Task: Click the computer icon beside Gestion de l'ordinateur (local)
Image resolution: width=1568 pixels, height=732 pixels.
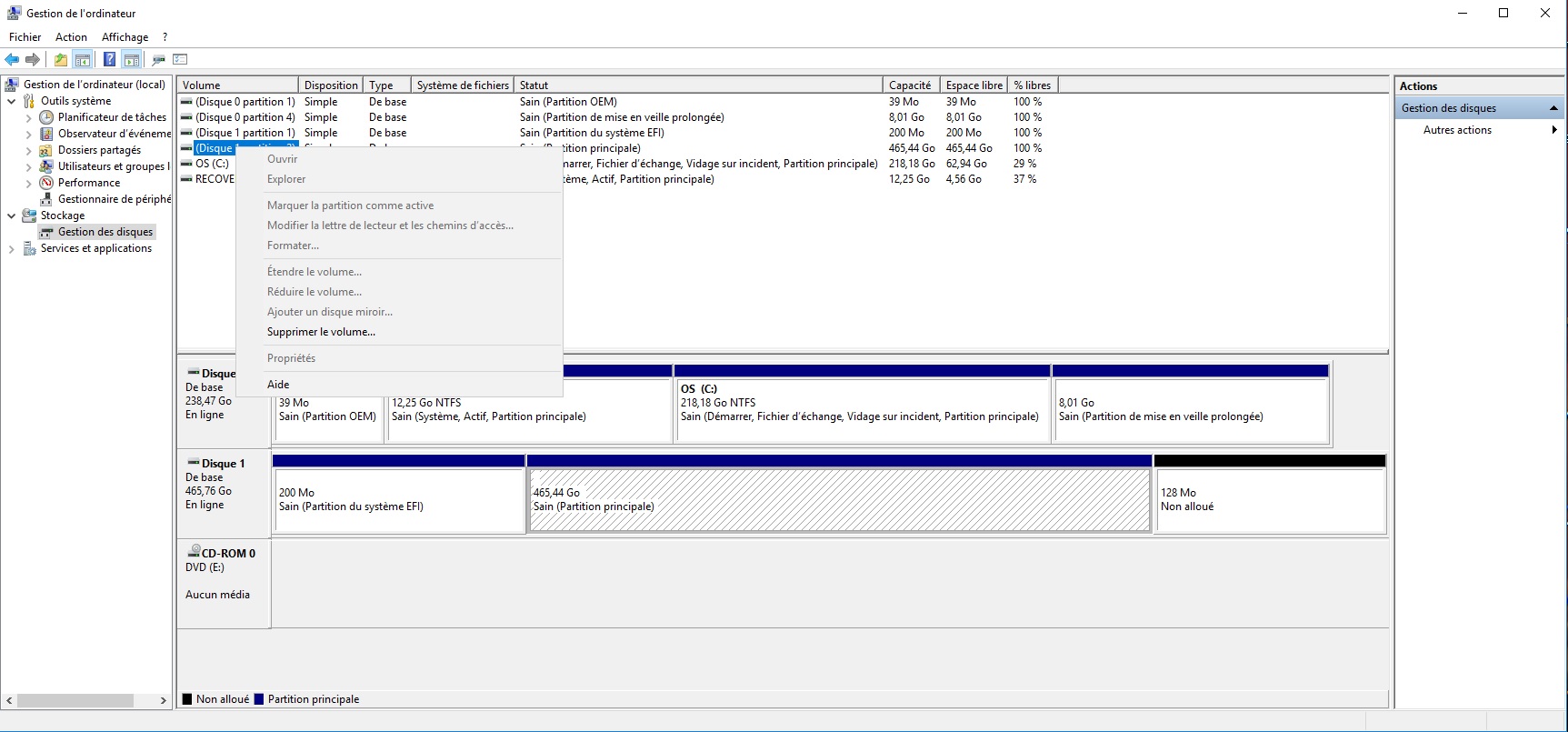Action: click(x=13, y=85)
